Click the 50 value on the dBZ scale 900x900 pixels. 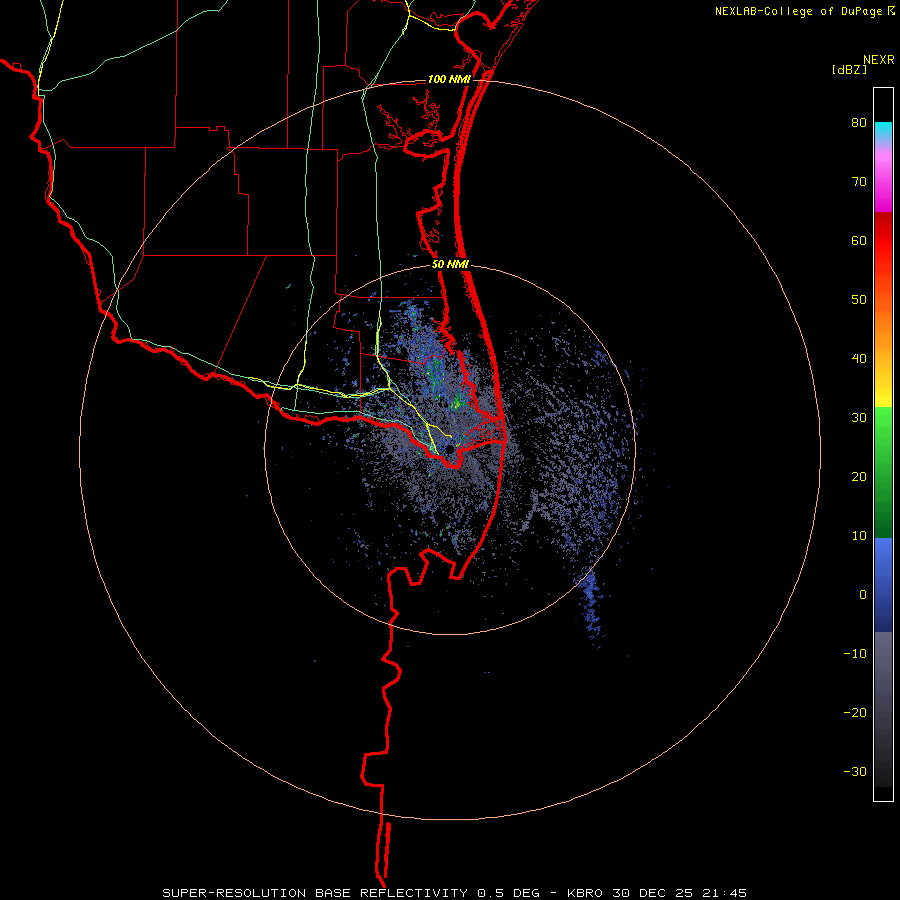coord(859,300)
